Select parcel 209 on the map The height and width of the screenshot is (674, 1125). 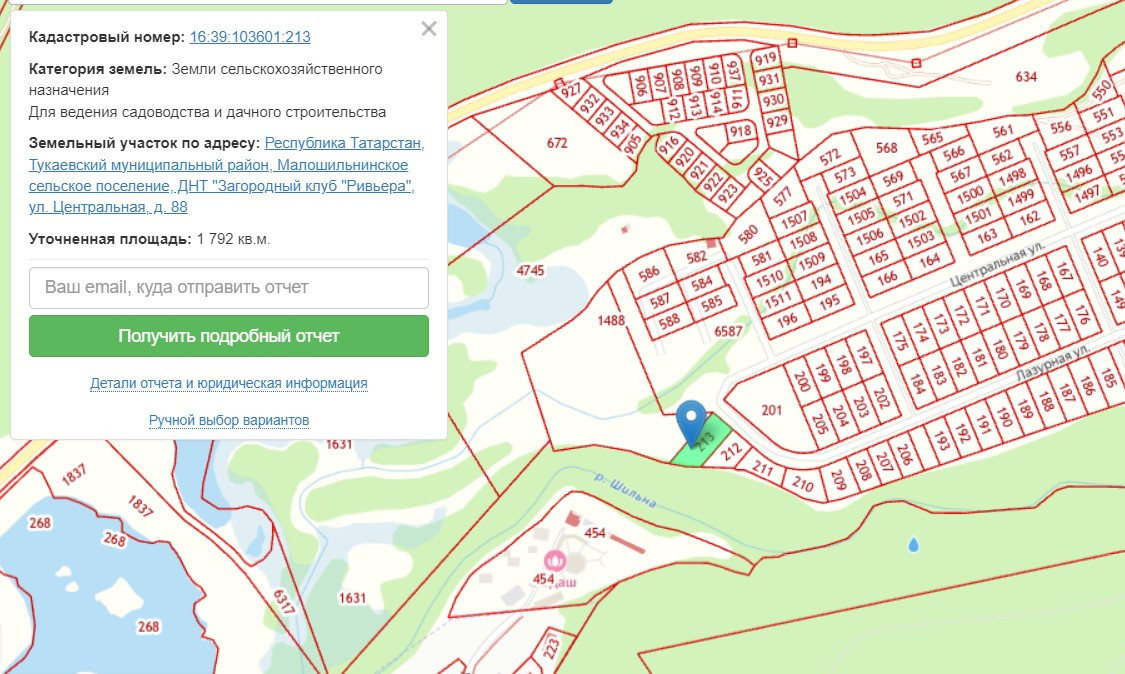tap(838, 479)
